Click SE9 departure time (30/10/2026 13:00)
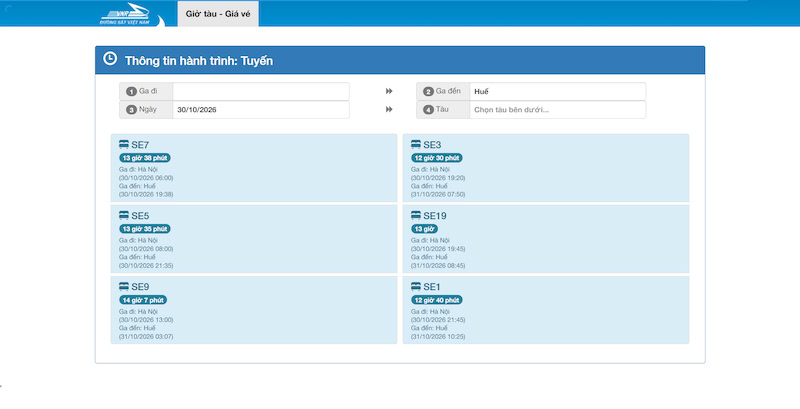This screenshot has height=409, width=800. 146,320
